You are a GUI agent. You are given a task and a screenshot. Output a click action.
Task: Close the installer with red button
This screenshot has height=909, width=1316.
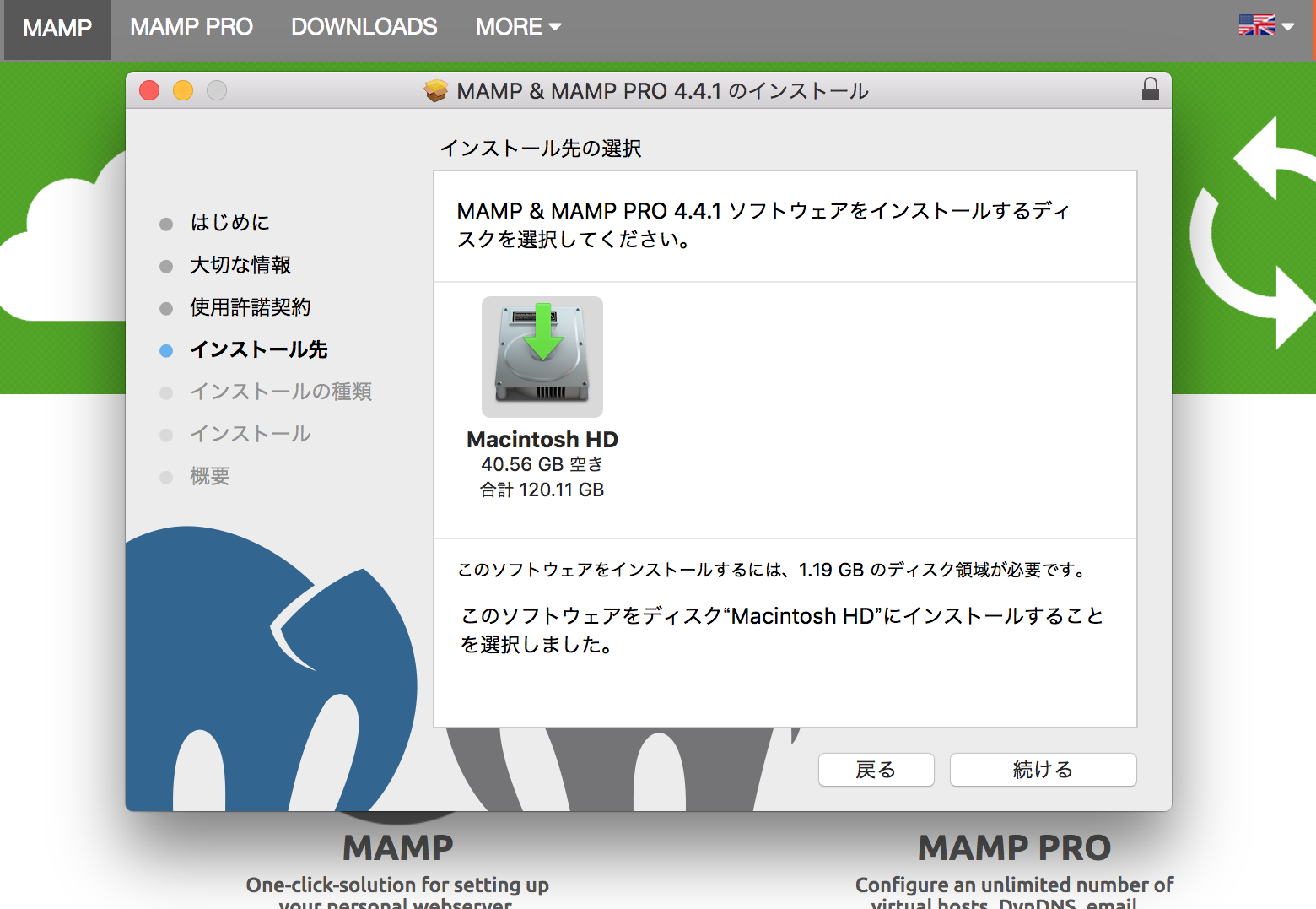pyautogui.click(x=149, y=90)
